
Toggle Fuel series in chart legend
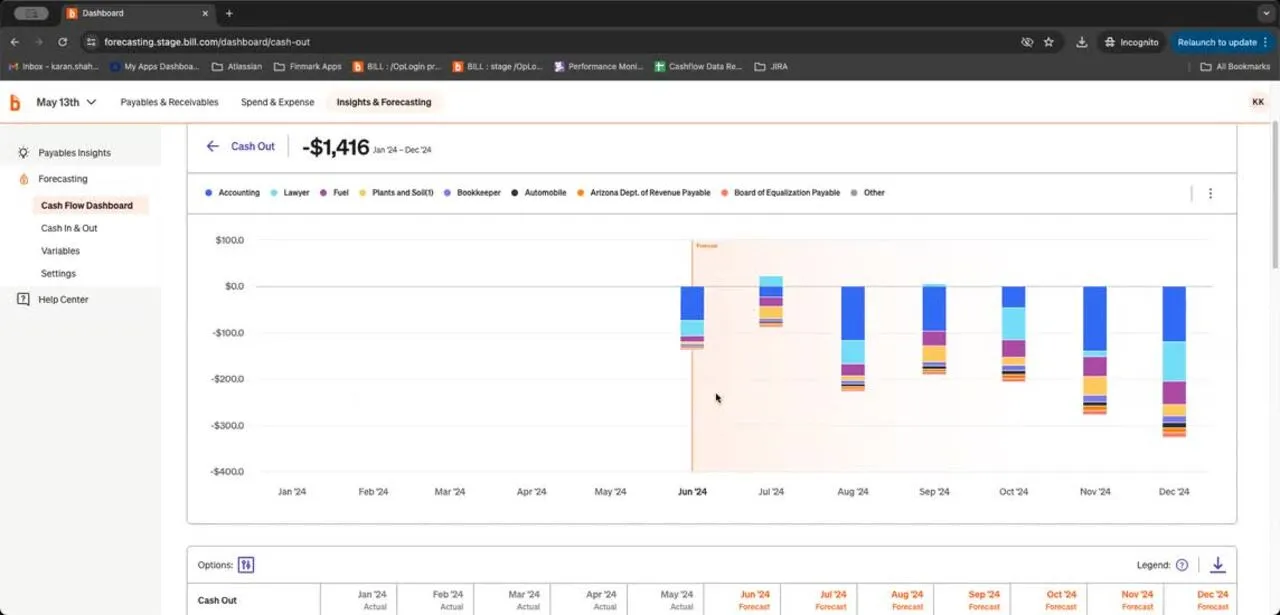pyautogui.click(x=334, y=193)
